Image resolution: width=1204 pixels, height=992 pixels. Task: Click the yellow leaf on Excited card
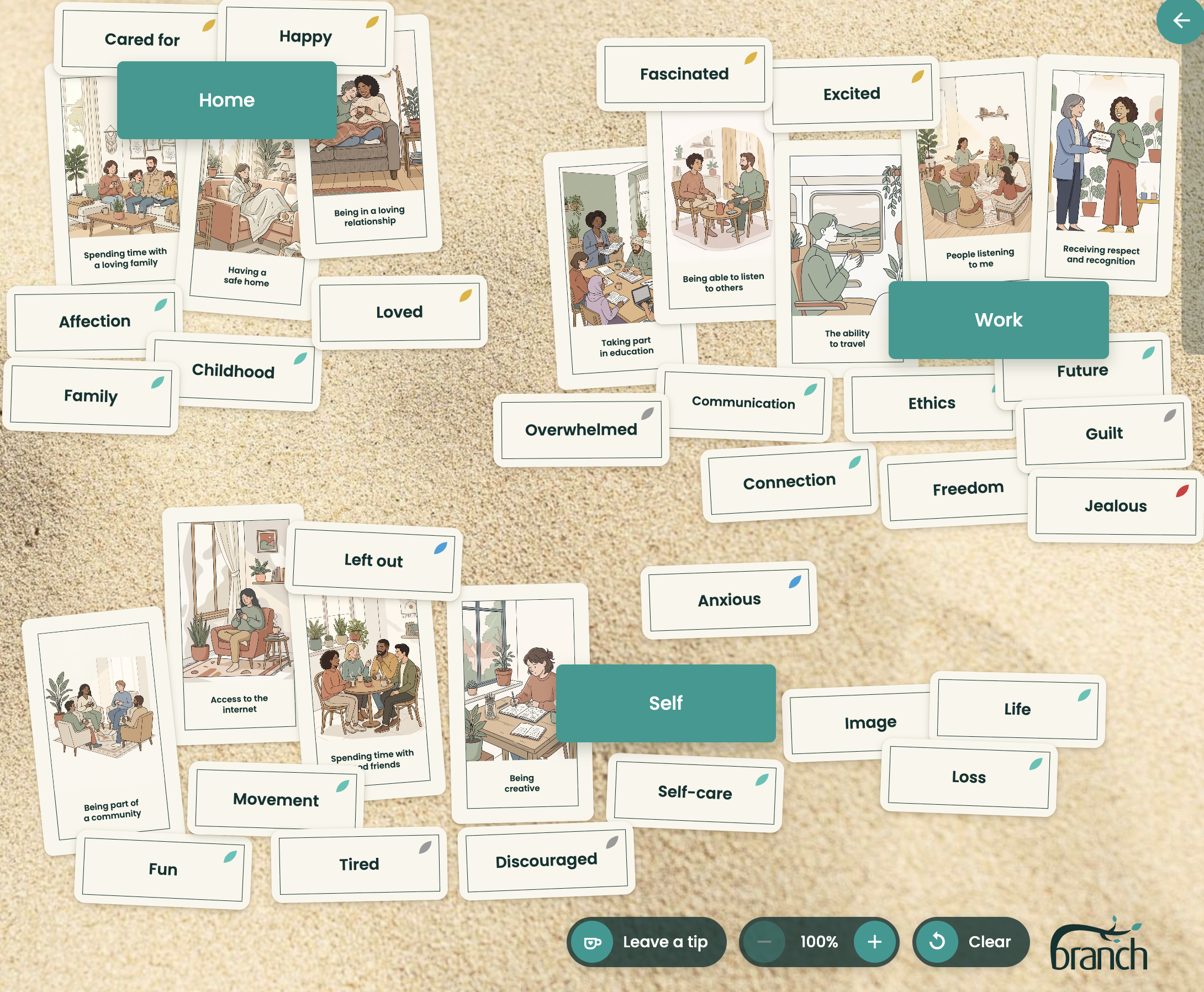coord(918,77)
